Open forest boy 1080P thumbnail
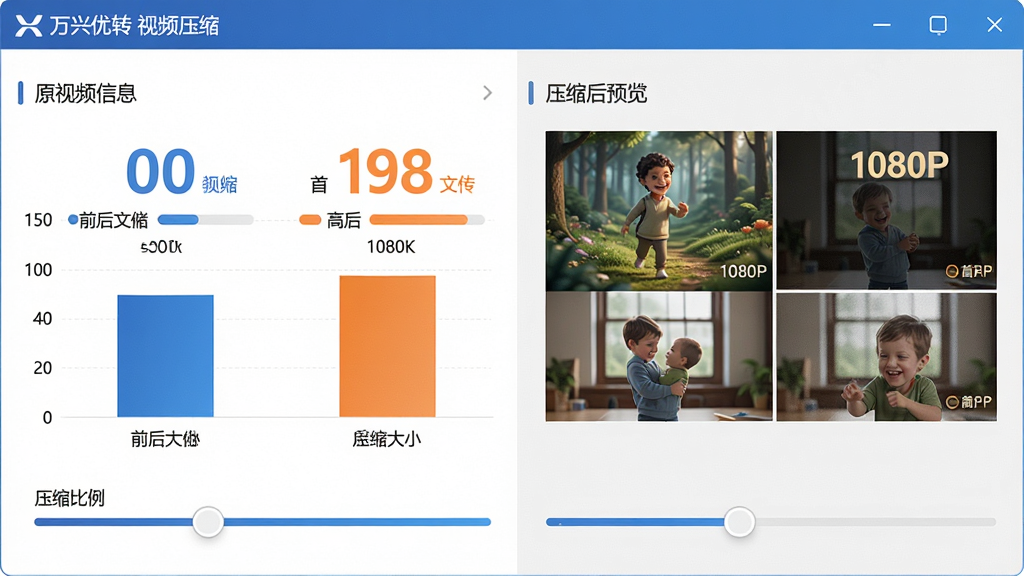Image resolution: width=1024 pixels, height=576 pixels. click(x=659, y=210)
